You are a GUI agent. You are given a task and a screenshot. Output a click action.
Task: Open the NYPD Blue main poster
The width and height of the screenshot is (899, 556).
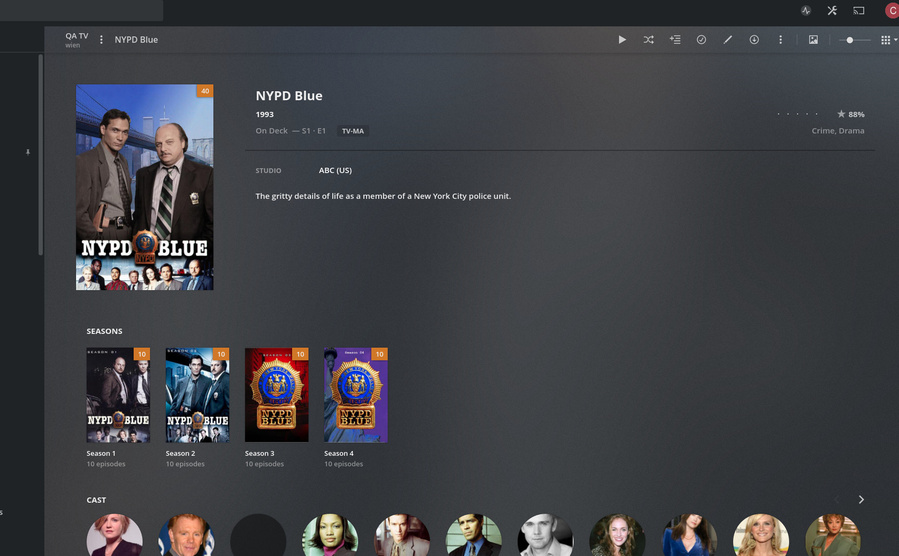(144, 187)
